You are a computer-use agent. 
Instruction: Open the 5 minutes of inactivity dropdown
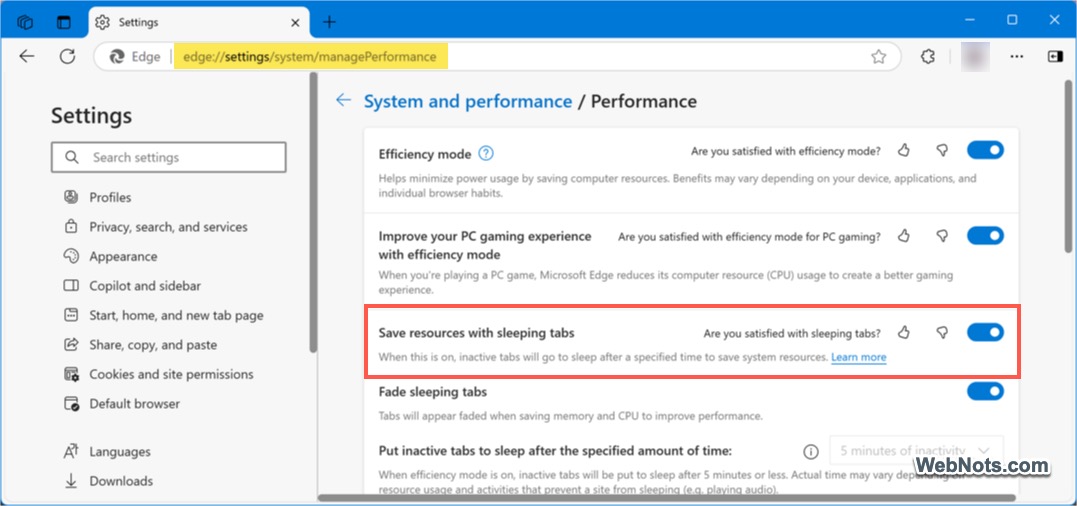click(916, 451)
